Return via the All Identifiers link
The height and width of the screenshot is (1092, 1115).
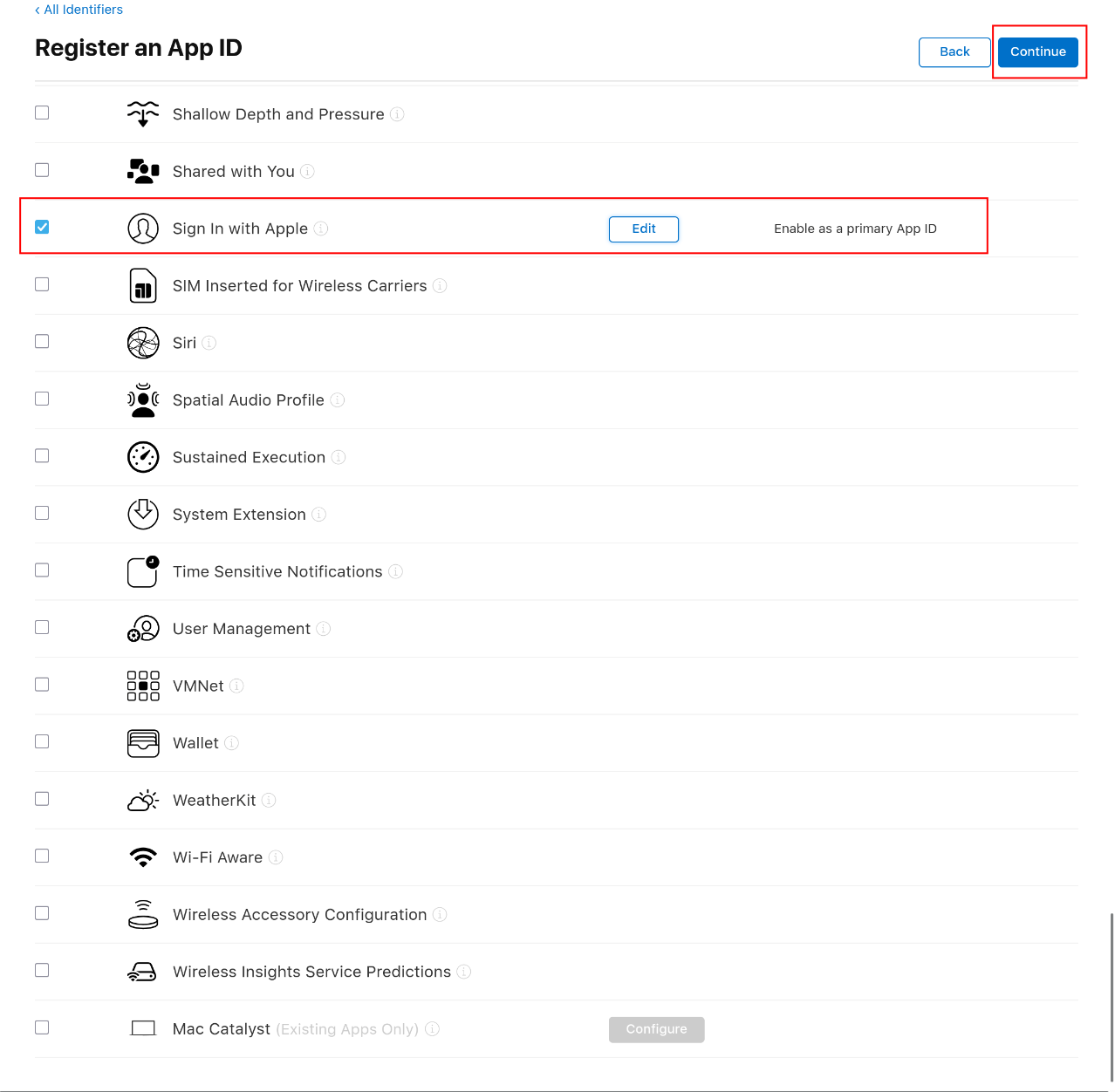pos(79,10)
